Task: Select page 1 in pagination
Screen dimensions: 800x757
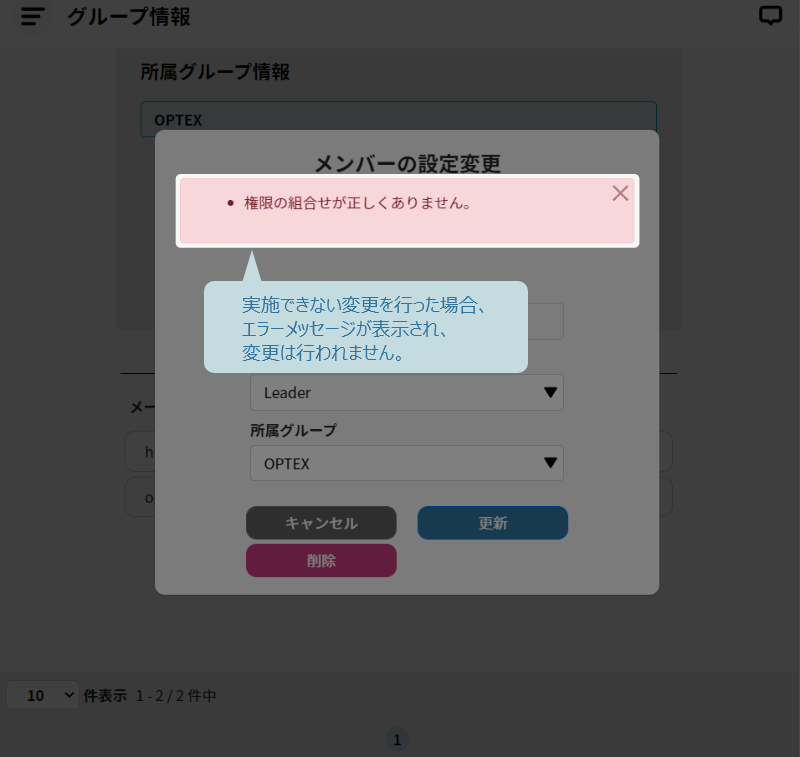Action: (x=397, y=739)
